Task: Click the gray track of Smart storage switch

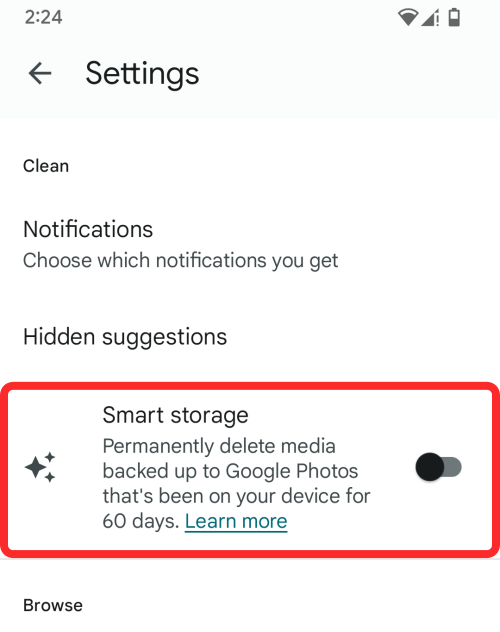Action: tap(452, 467)
